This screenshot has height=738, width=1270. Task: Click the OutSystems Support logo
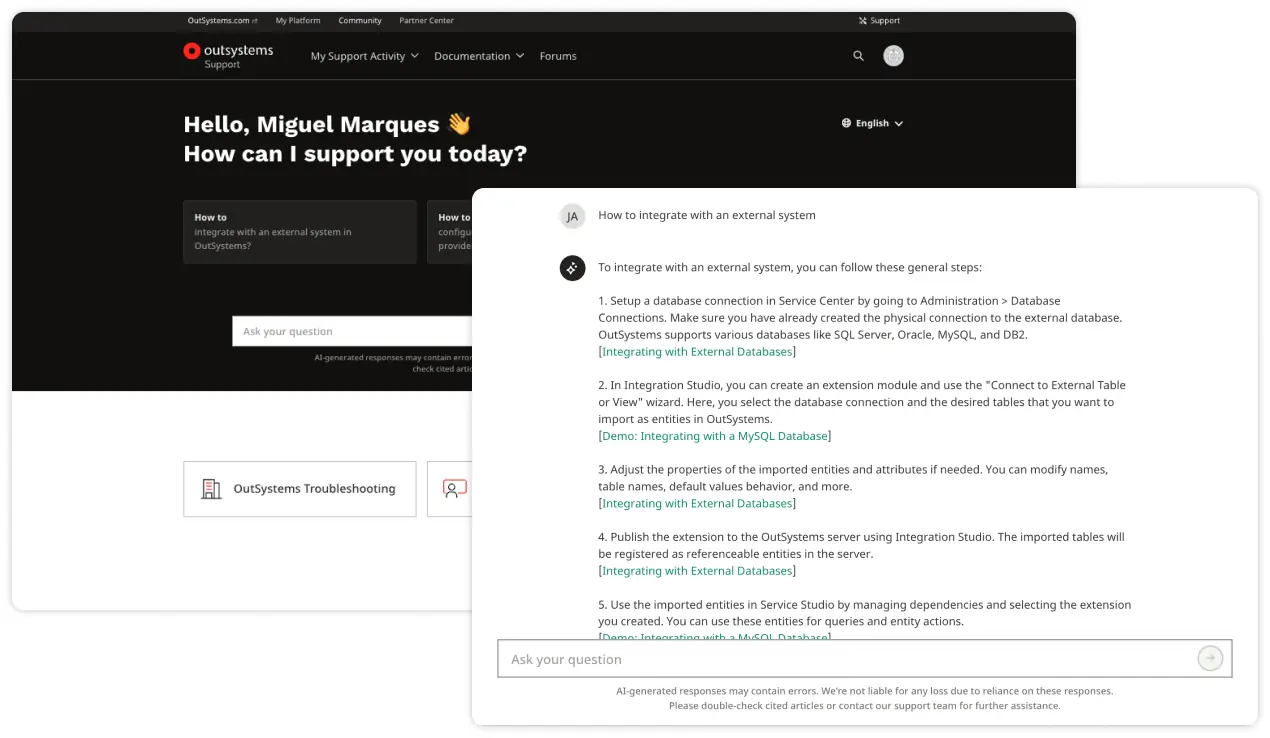click(229, 56)
